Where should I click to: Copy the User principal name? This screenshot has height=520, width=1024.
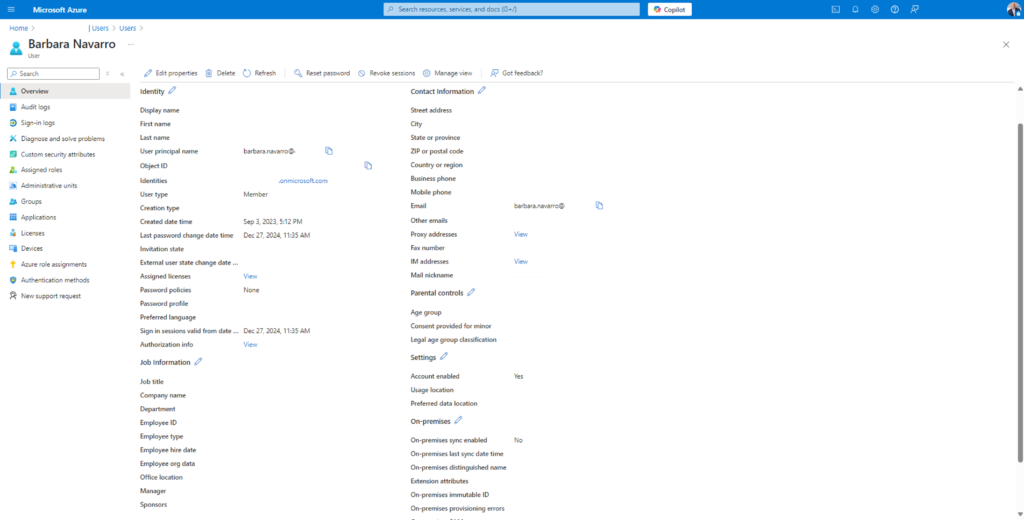tap(329, 151)
